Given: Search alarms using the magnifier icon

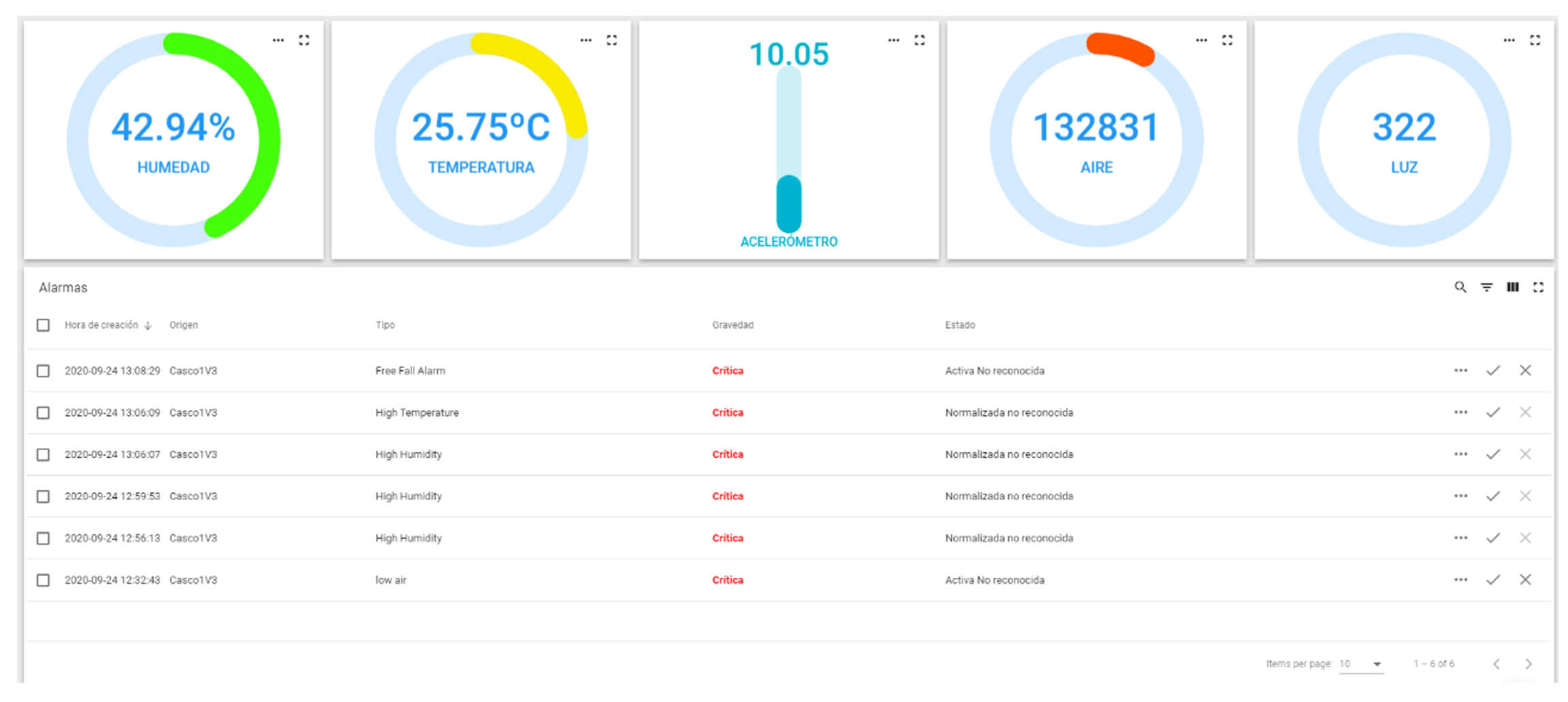Looking at the screenshot, I should 1460,288.
